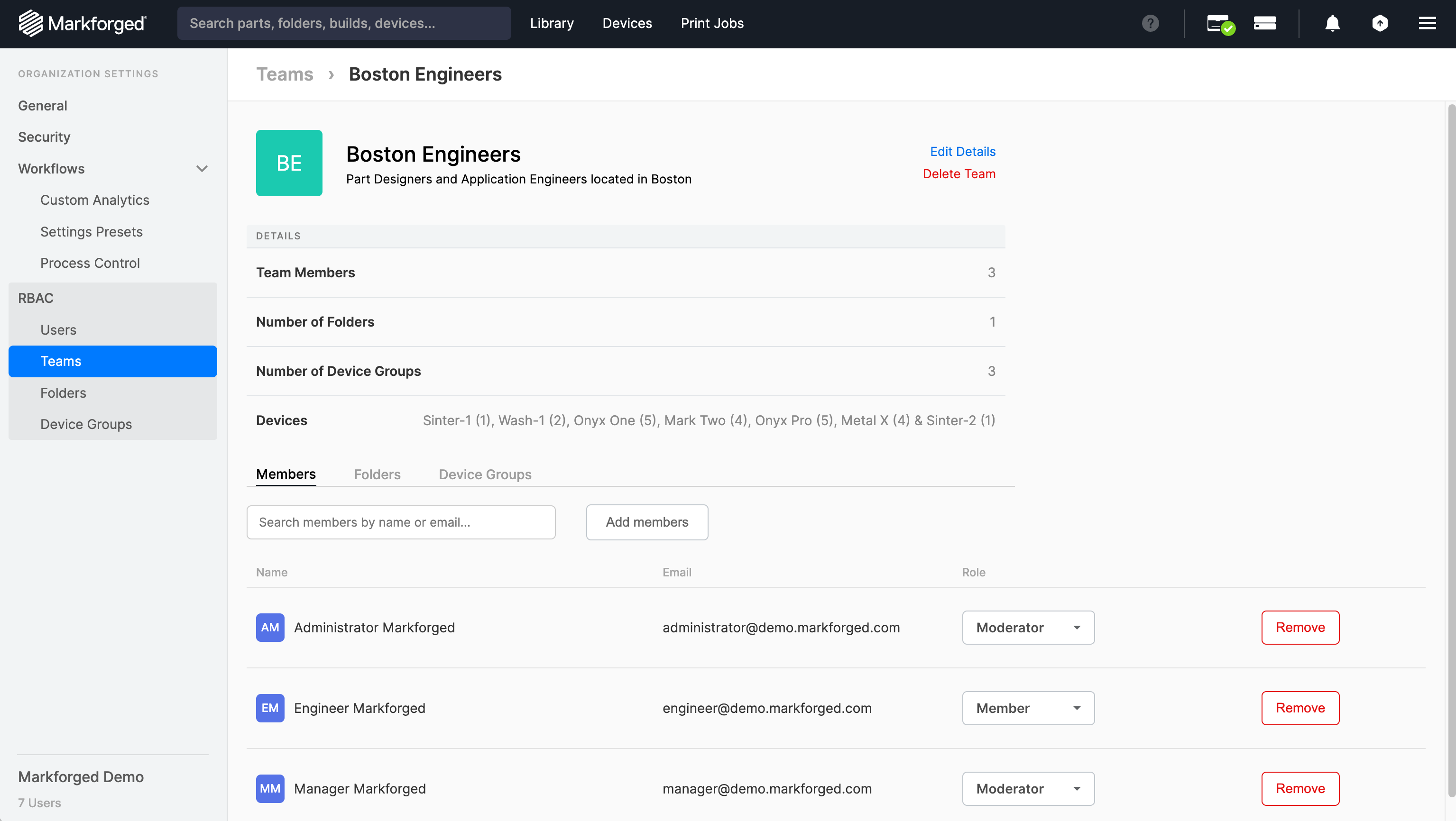Open the build queue card icon
This screenshot has height=821, width=1456.
(1264, 23)
